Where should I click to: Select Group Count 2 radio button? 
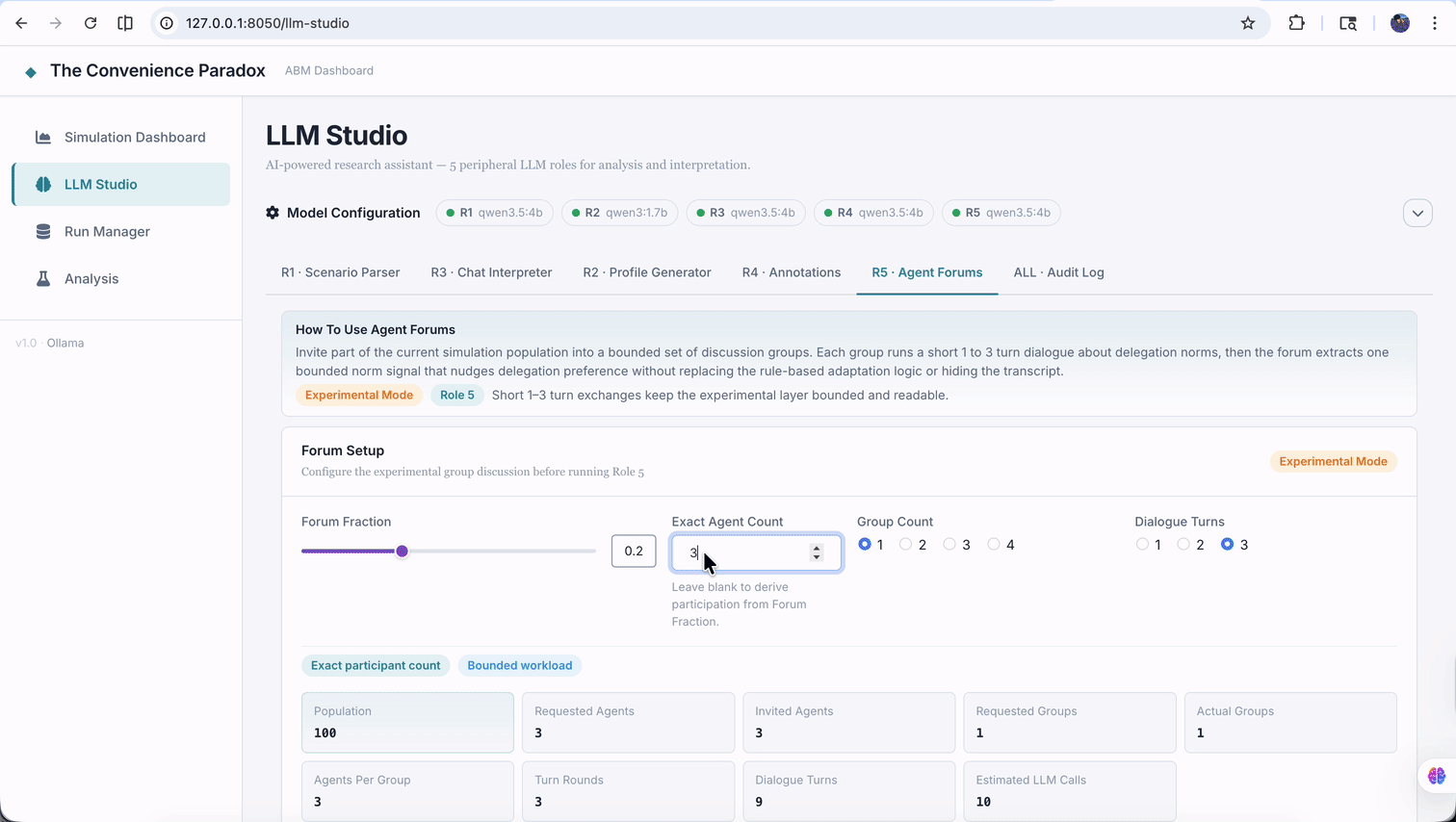(x=905, y=545)
